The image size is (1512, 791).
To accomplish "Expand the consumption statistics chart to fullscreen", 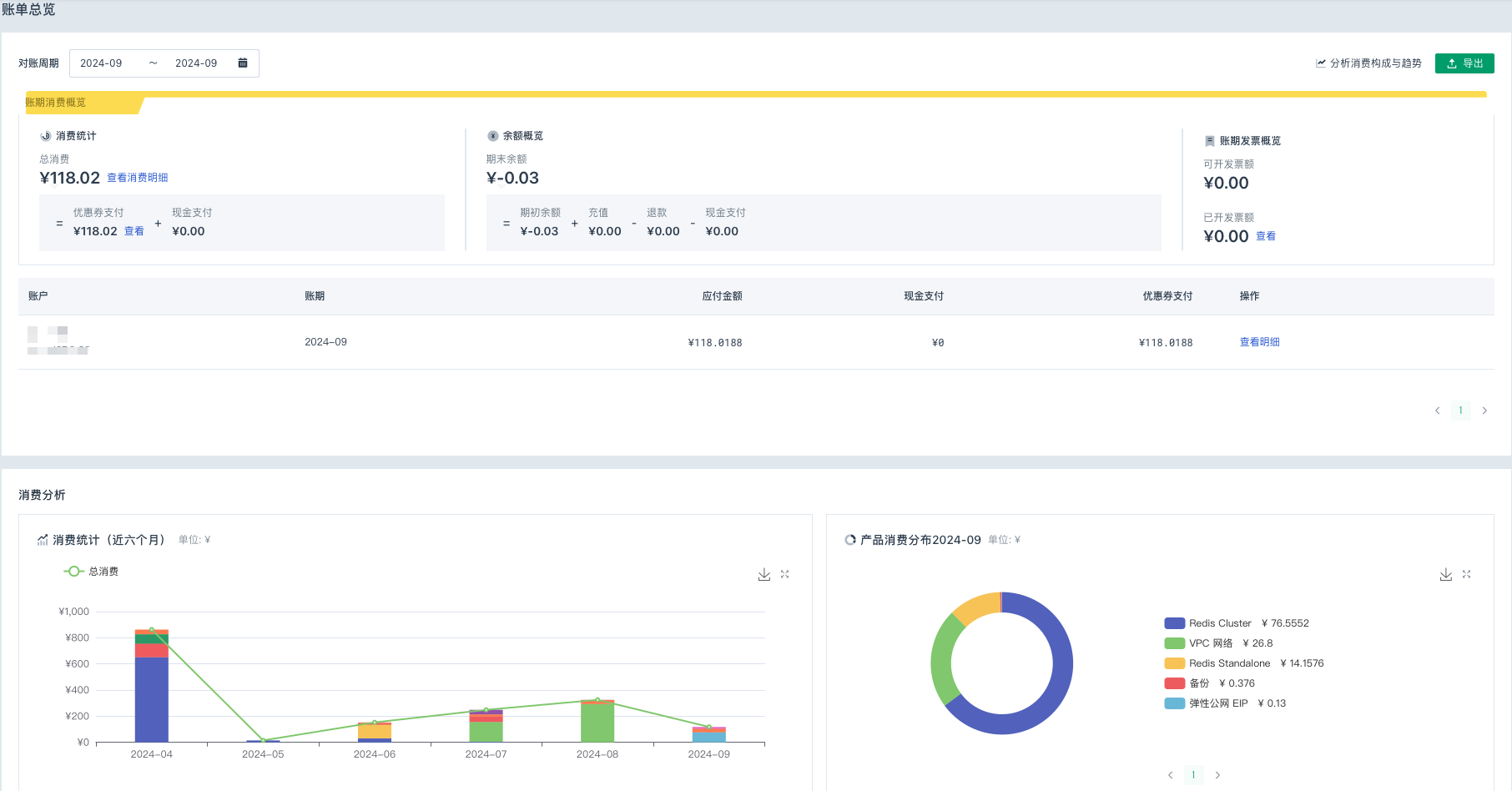I will [x=784, y=575].
